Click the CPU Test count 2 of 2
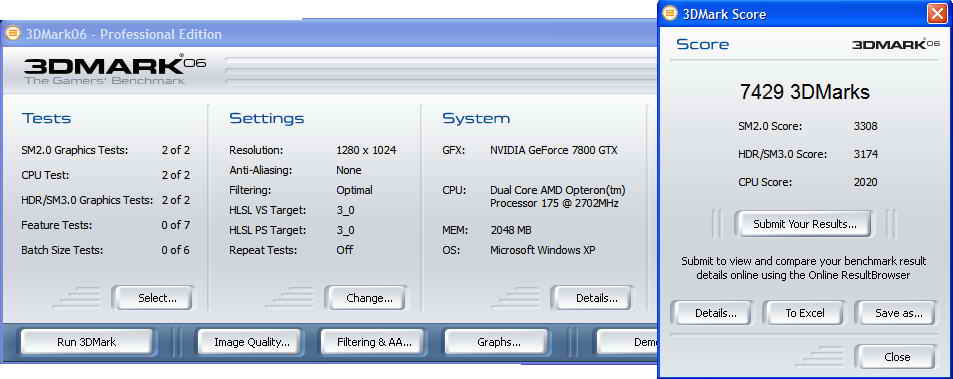 coord(176,175)
